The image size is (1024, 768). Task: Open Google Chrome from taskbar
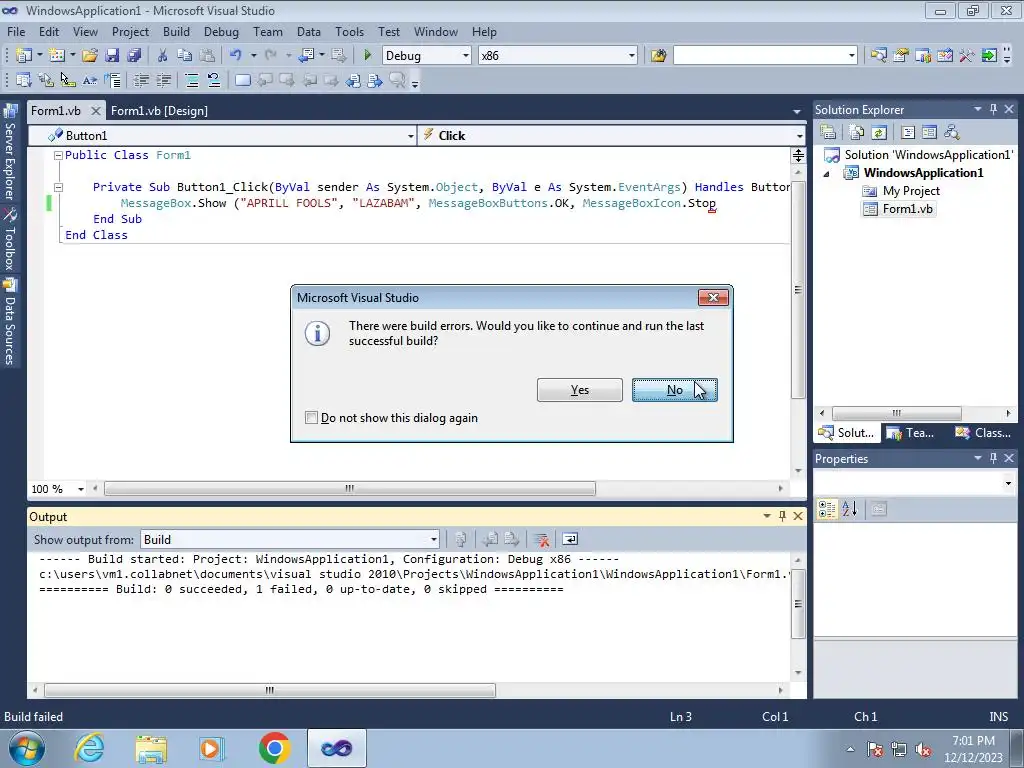274,748
